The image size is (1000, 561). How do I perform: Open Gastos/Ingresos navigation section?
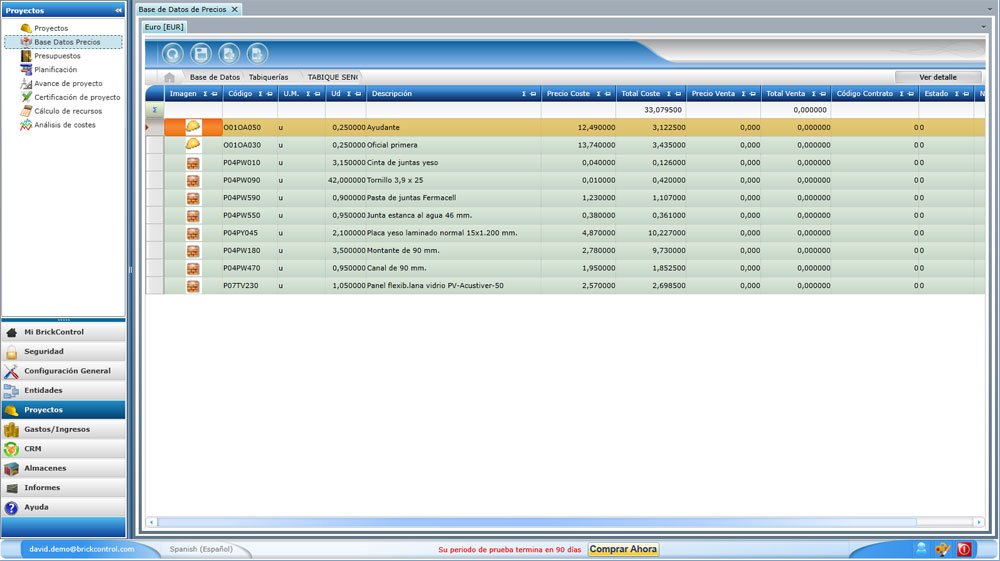coord(63,429)
